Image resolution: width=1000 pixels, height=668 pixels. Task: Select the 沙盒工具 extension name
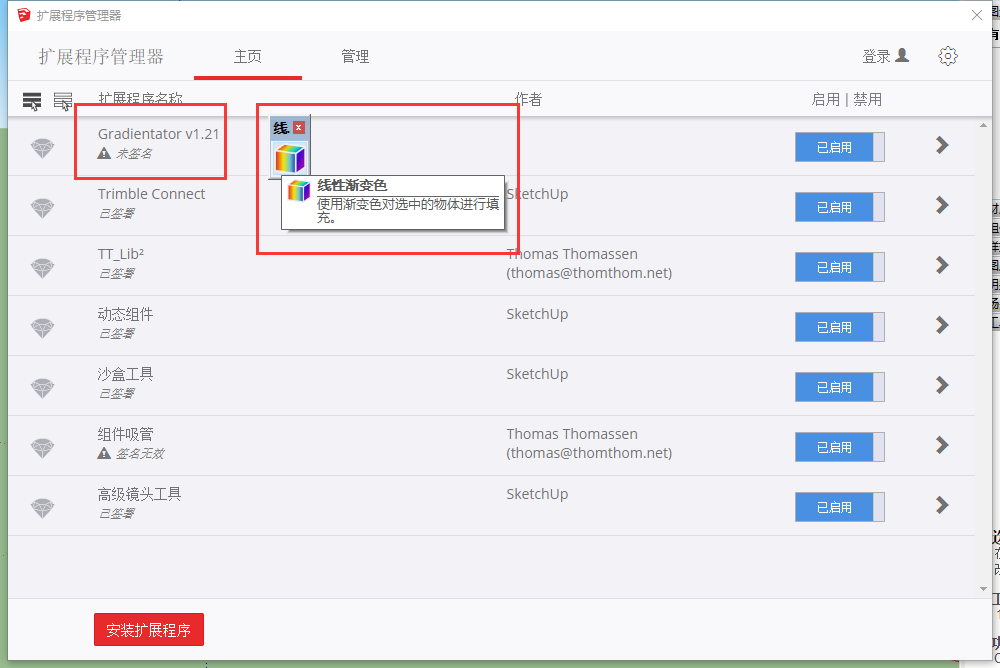click(x=125, y=374)
